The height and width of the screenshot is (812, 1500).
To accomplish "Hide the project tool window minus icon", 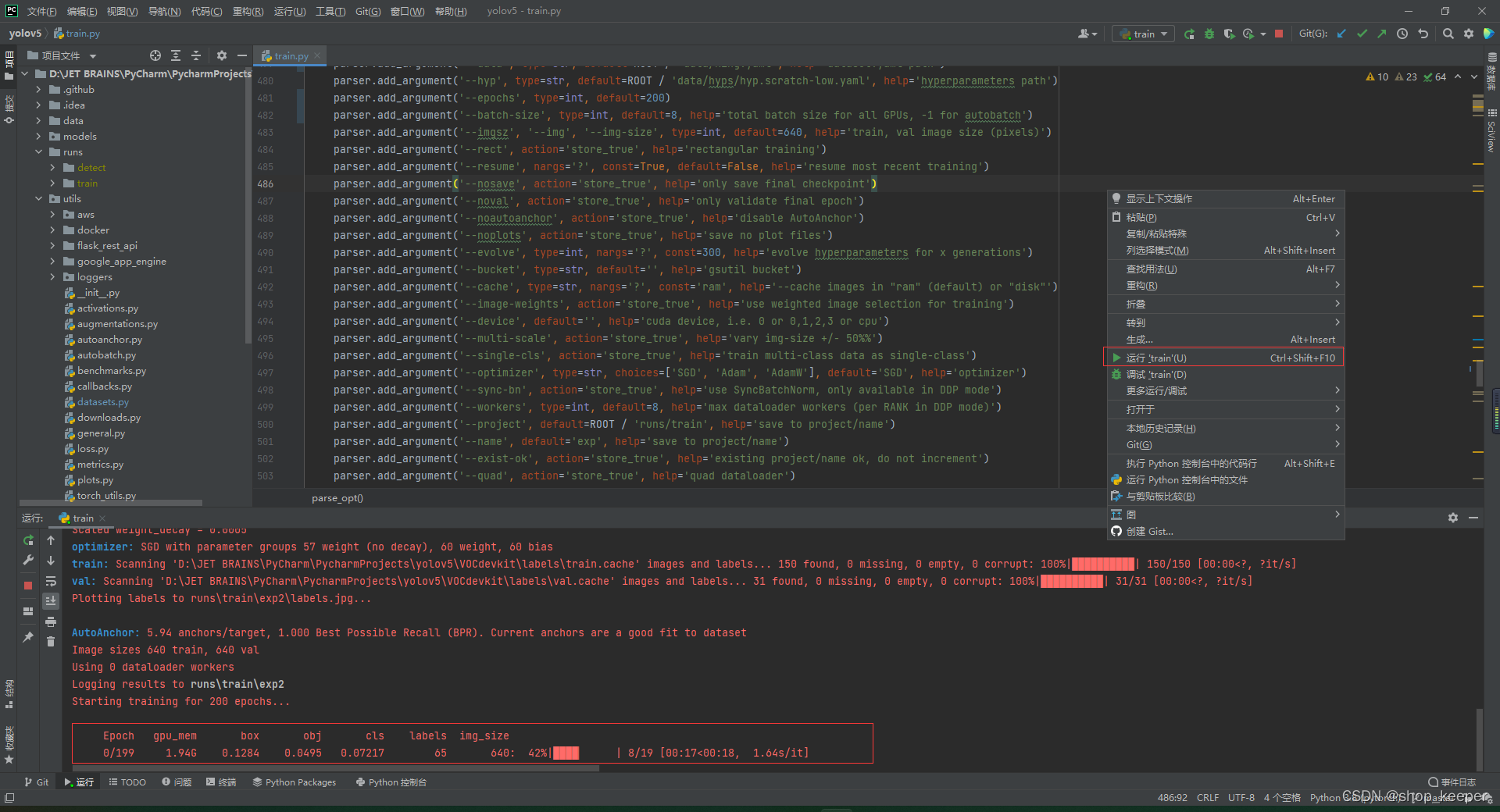I will (x=242, y=55).
